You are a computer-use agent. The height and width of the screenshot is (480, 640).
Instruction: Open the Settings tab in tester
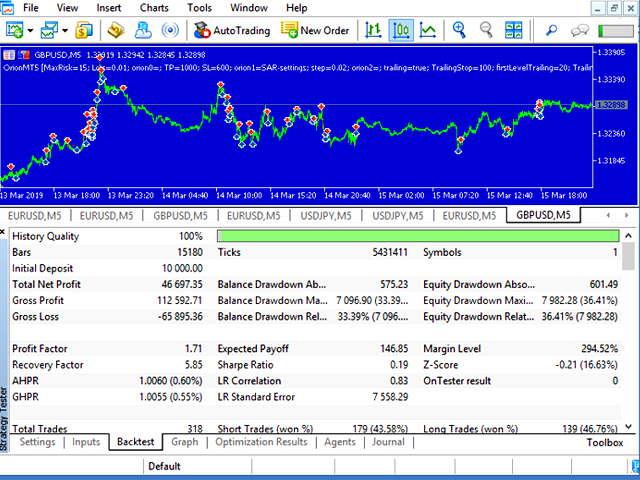37,442
